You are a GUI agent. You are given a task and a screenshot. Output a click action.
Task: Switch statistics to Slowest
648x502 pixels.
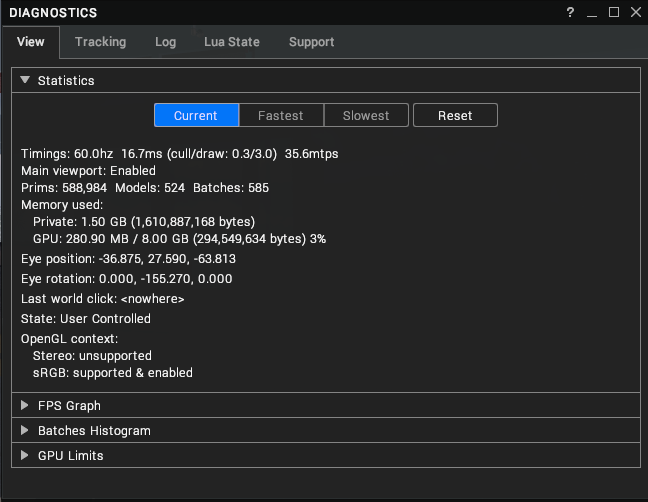[x=366, y=115]
